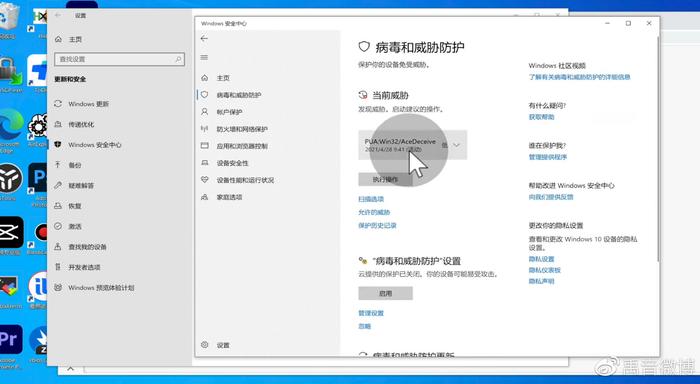Focus the 查找设置 search field in 设置
Image resolution: width=700 pixels, height=384 pixels.
coord(119,59)
